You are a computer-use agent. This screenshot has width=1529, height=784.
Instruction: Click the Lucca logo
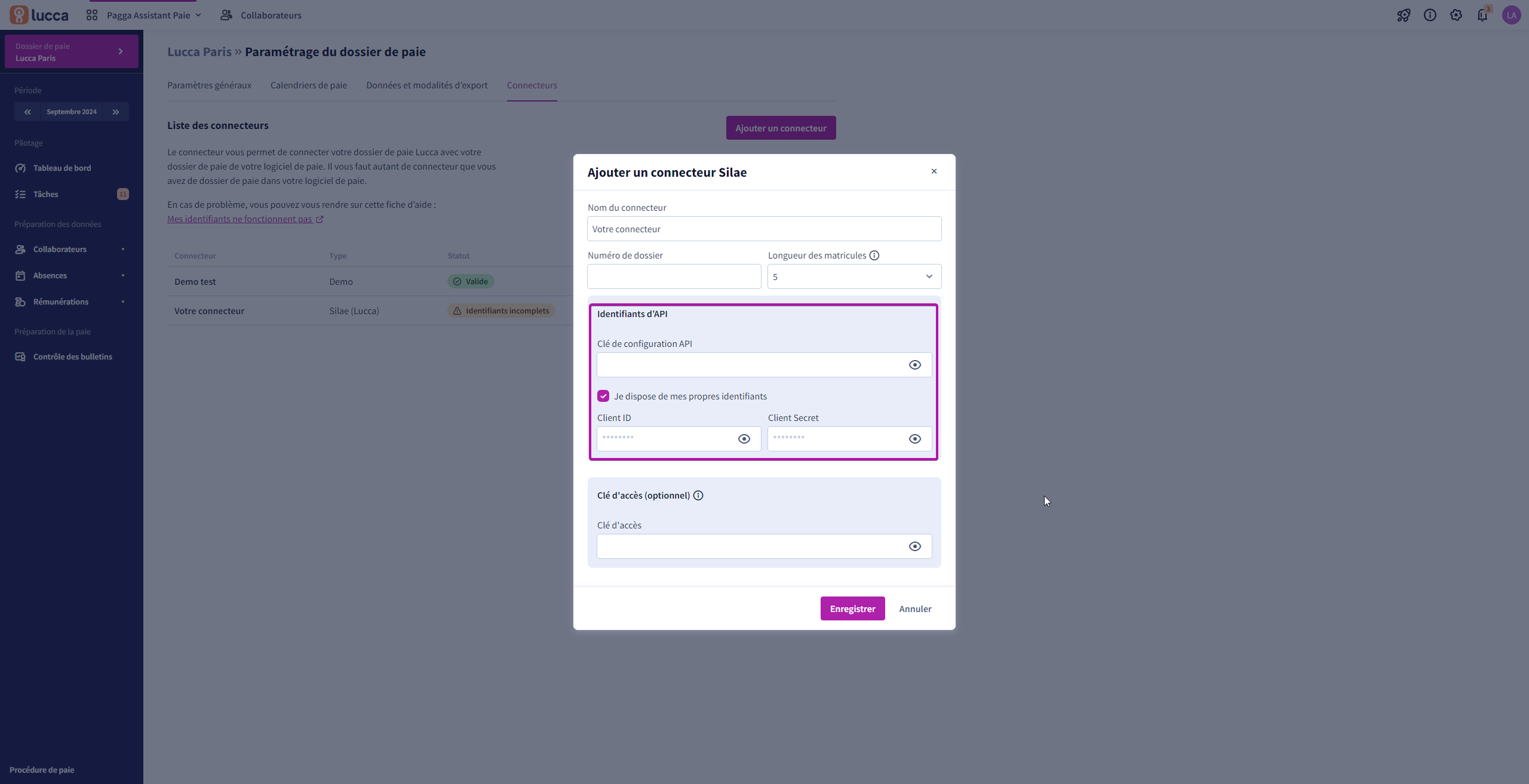click(39, 15)
